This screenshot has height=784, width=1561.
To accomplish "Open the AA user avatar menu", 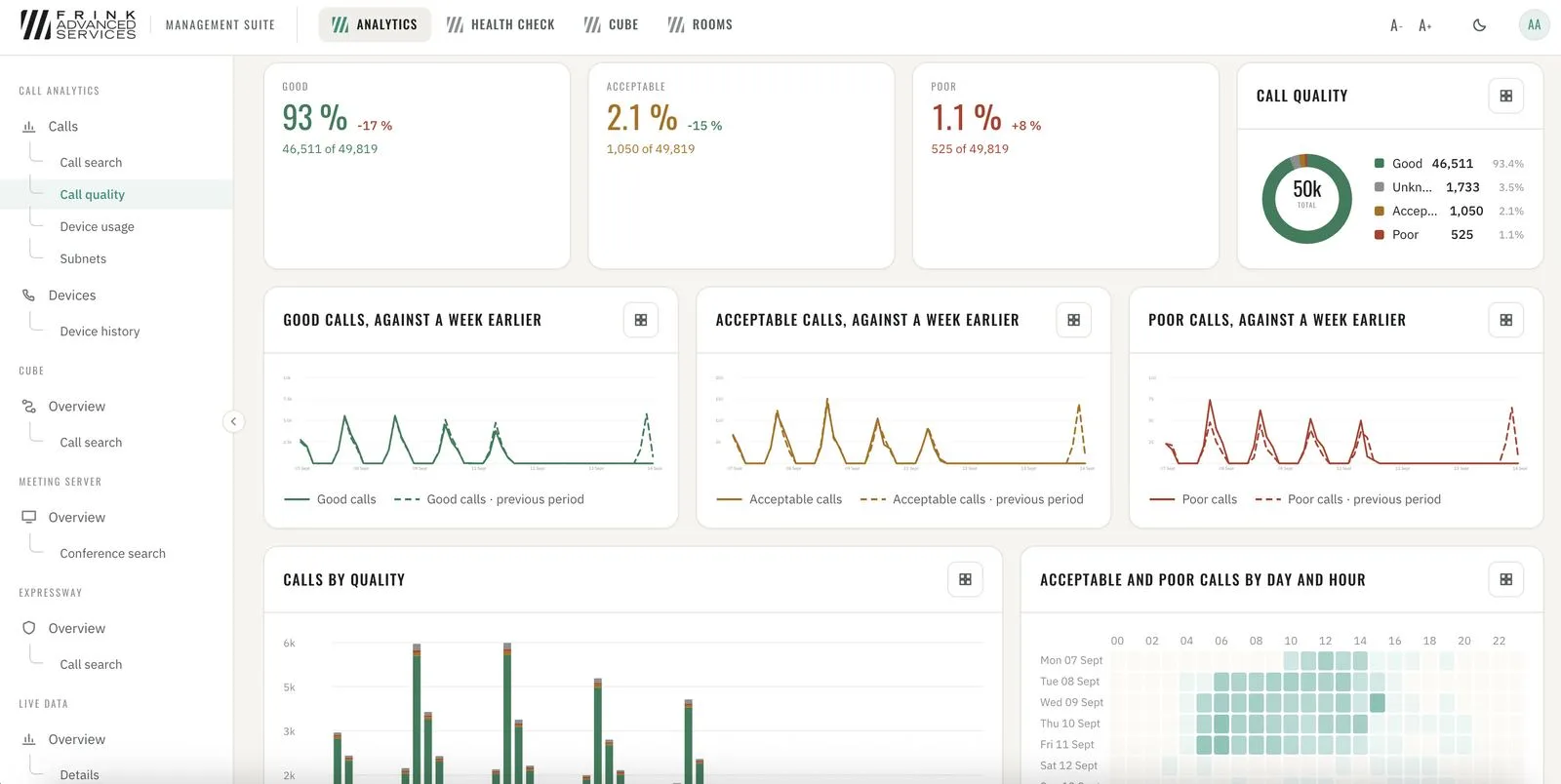I will click(x=1534, y=25).
